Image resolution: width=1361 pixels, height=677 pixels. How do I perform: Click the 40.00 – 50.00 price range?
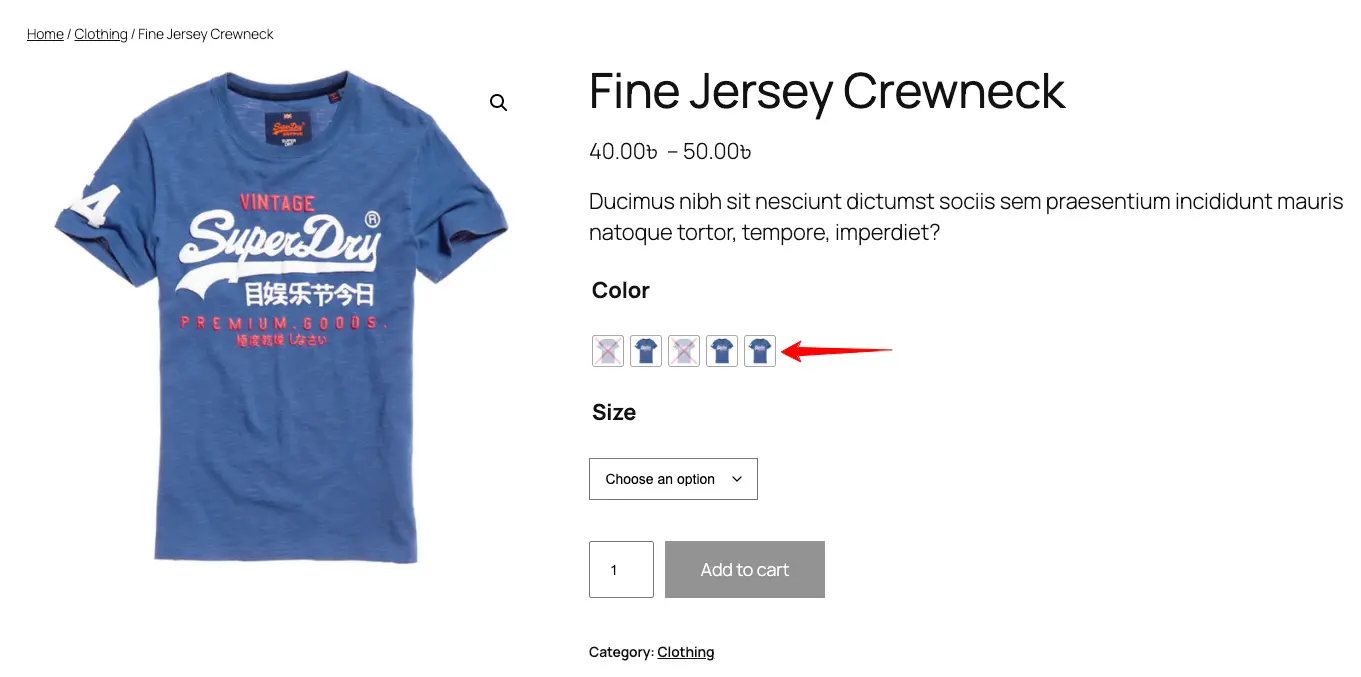coord(670,152)
